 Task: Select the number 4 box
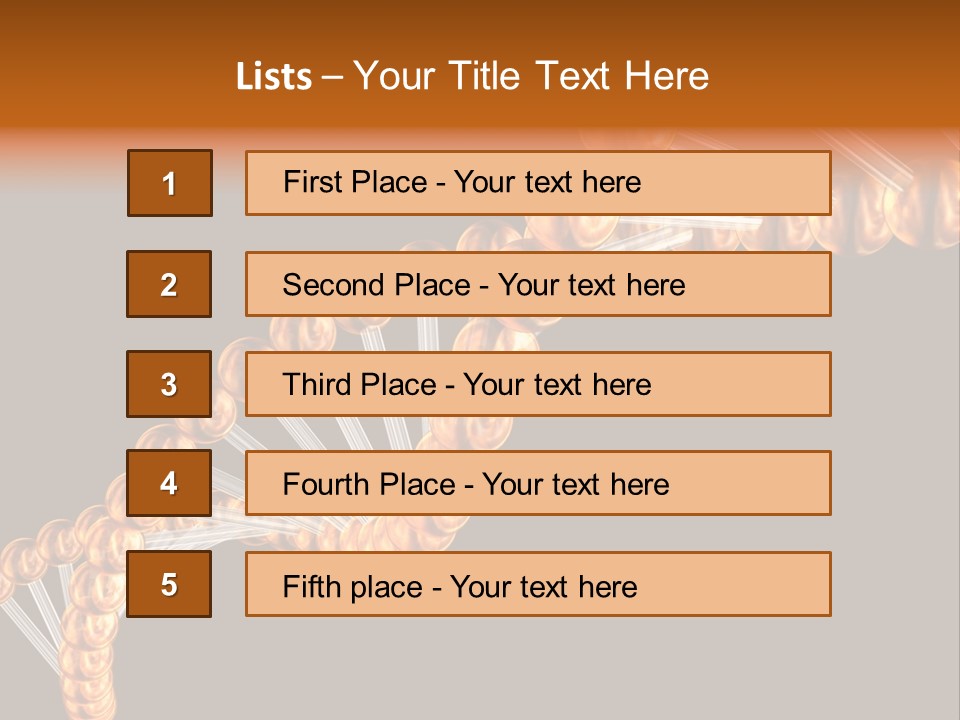169,483
